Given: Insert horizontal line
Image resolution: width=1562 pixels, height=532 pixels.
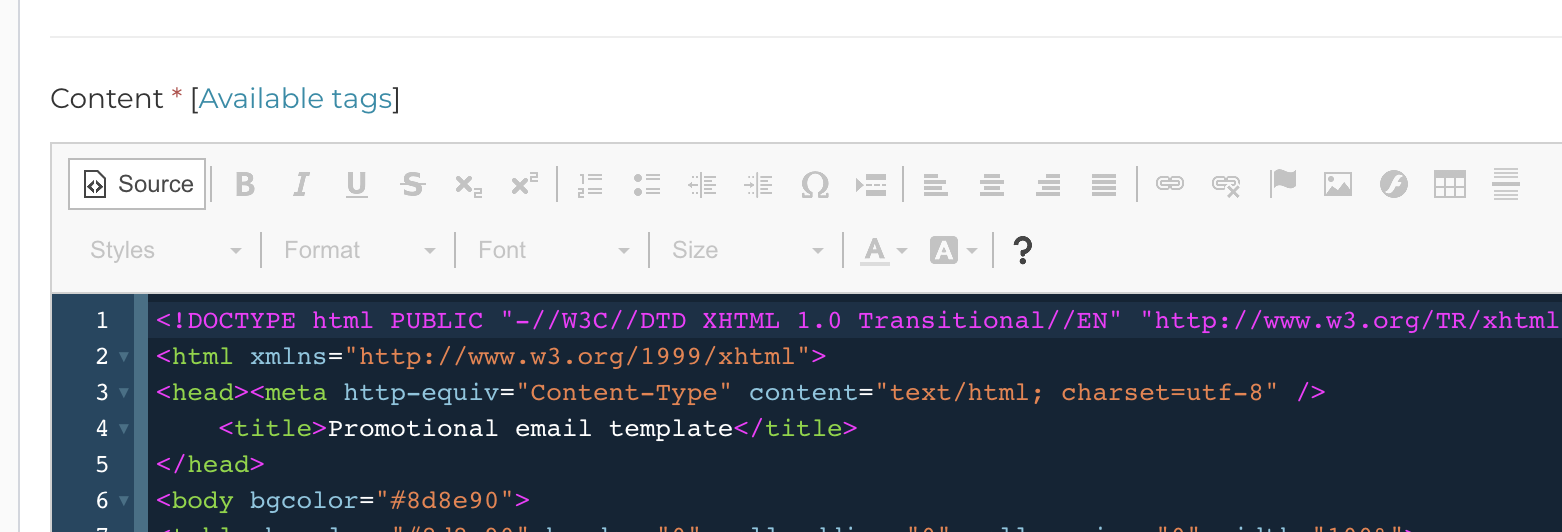Looking at the screenshot, I should click(1505, 184).
